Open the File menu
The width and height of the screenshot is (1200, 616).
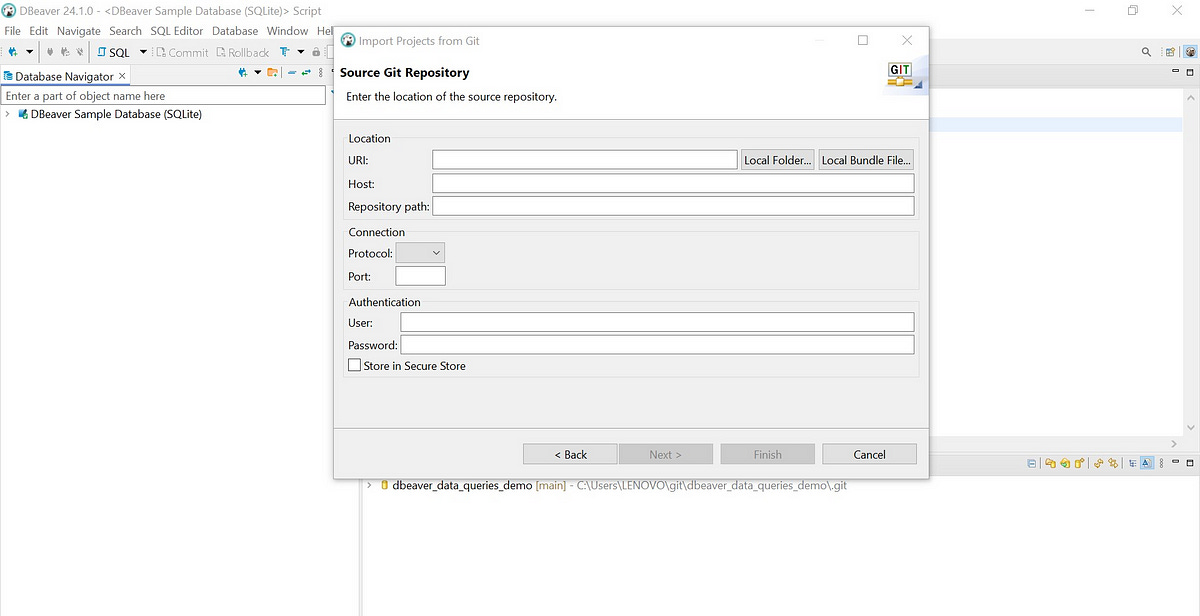[x=12, y=31]
